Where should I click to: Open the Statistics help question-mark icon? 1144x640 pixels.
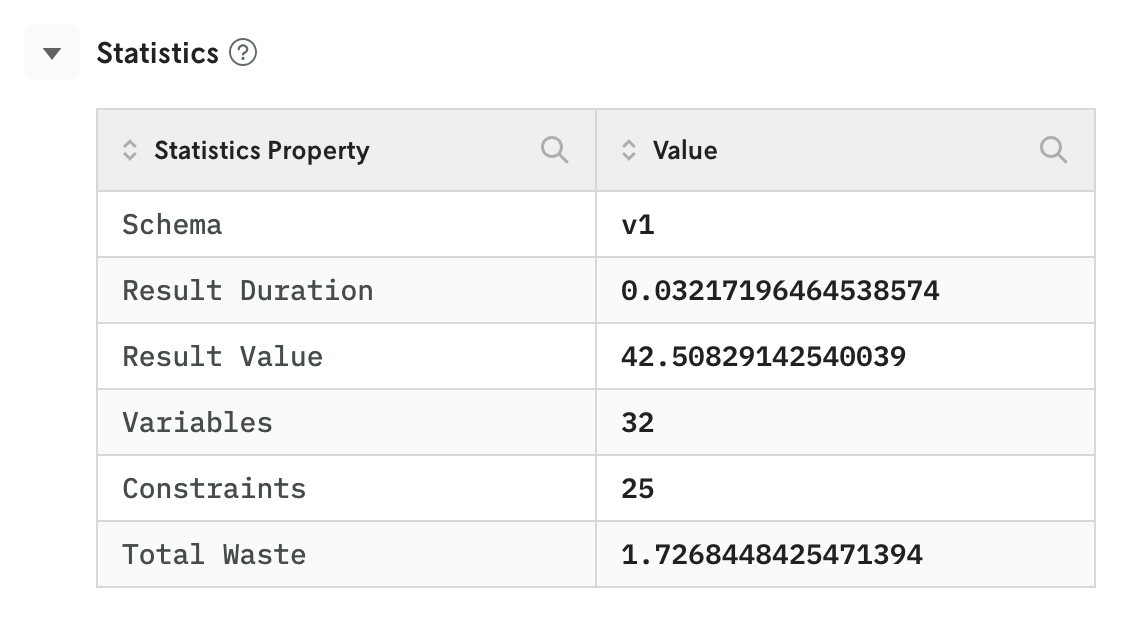click(243, 53)
